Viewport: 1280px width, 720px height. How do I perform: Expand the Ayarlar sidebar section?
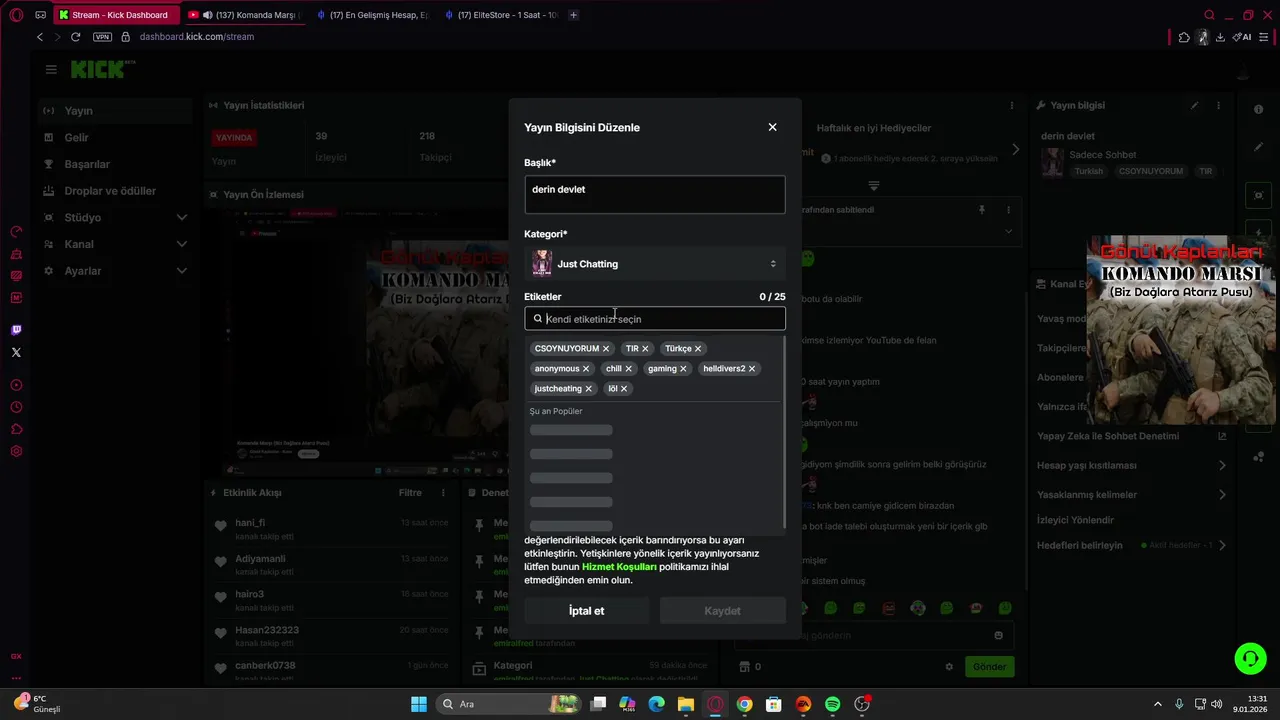pos(182,271)
